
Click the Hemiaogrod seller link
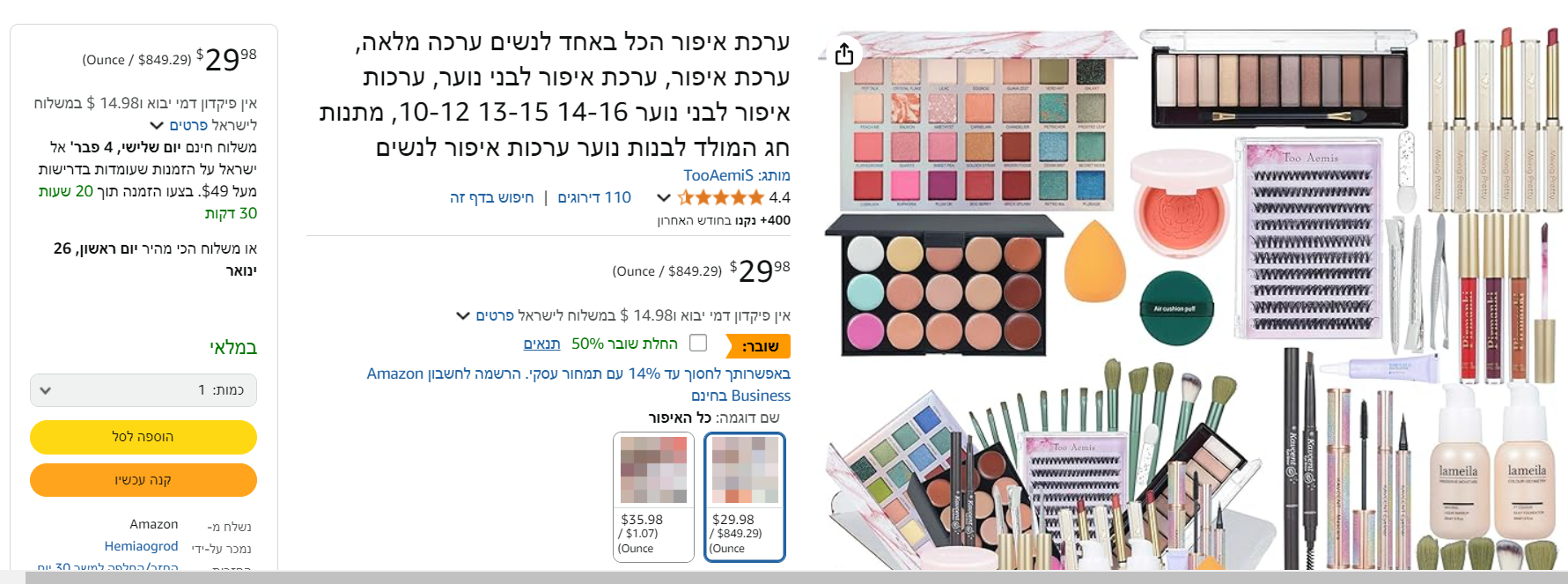click(x=141, y=546)
